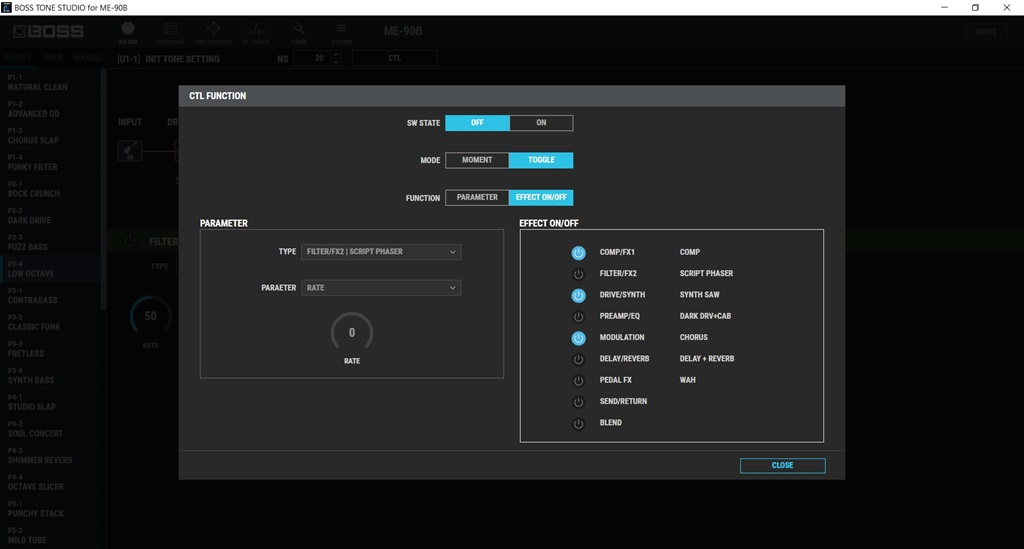Image resolution: width=1024 pixels, height=549 pixels.
Task: Select preset P5-1 PUNCHY STACK
Action: pos(50,509)
